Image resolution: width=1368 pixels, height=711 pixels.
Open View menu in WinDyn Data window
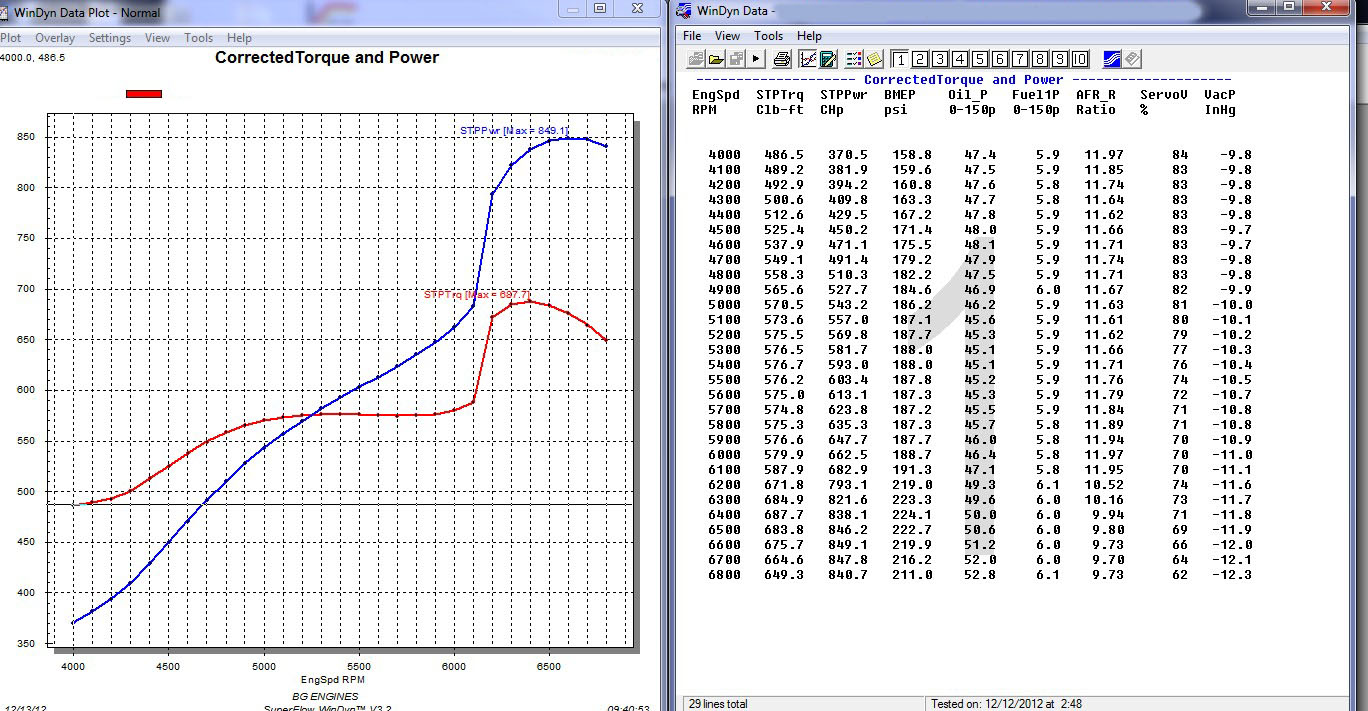tap(728, 36)
